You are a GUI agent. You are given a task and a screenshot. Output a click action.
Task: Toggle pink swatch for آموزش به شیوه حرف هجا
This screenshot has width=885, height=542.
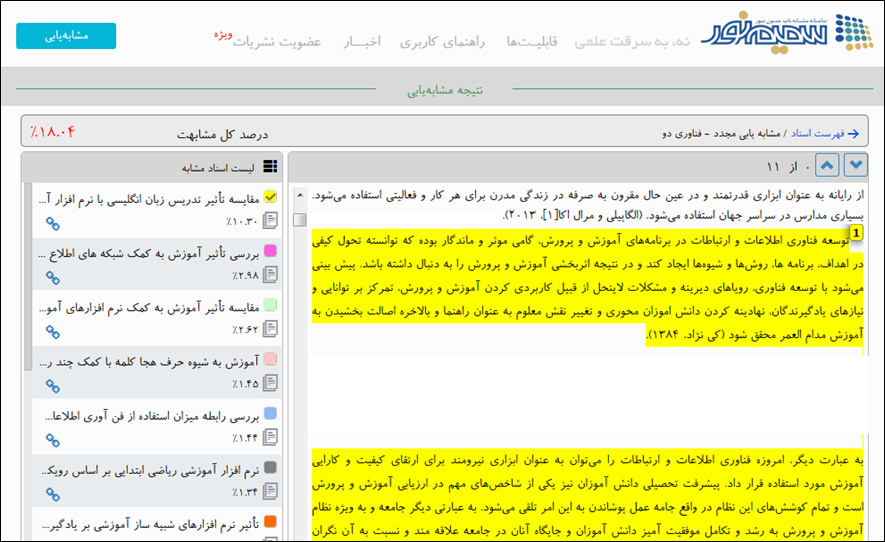(x=270, y=359)
